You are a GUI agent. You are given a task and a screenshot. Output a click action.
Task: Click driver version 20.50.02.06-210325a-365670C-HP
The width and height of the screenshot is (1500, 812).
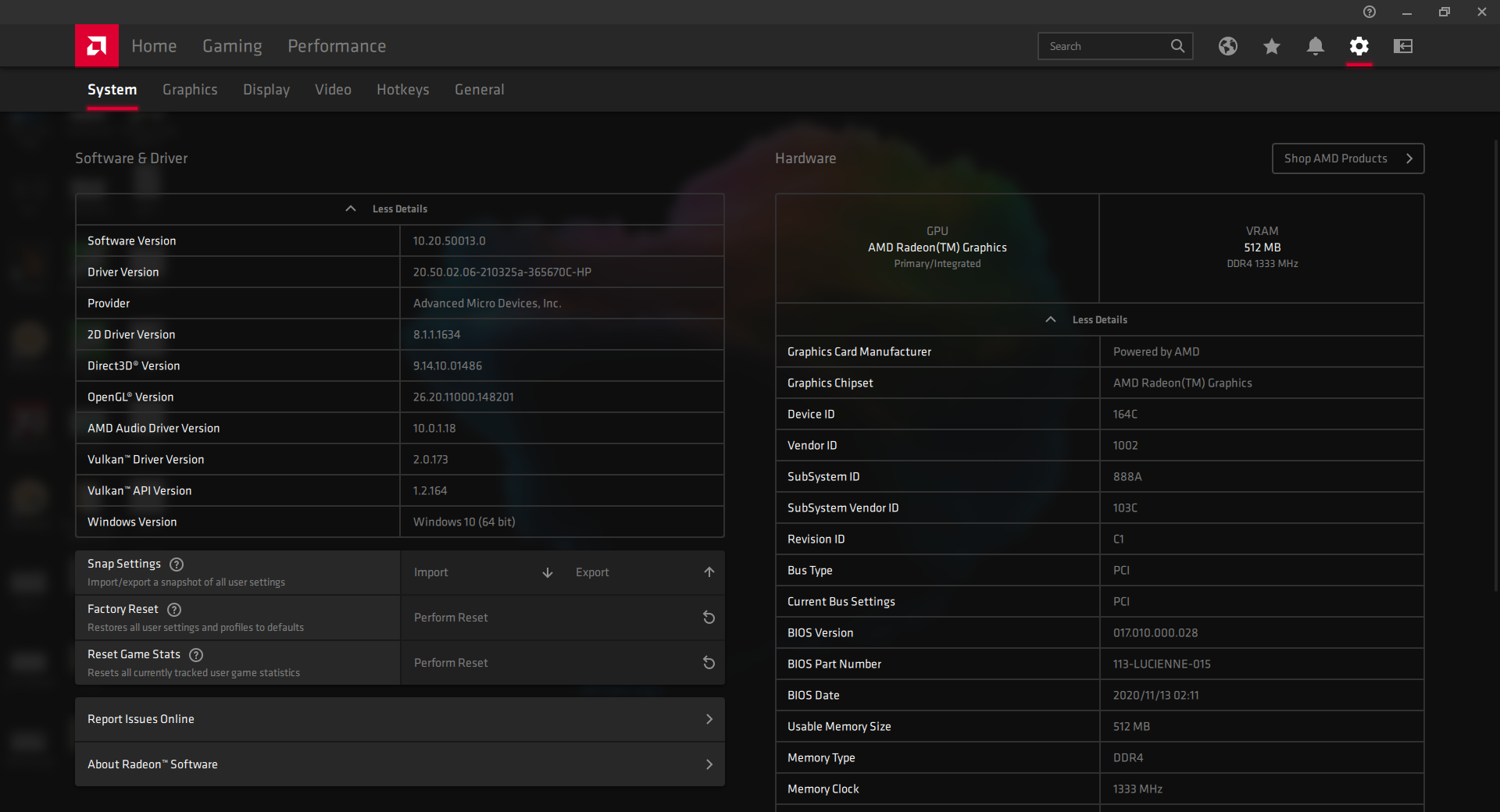(x=502, y=272)
